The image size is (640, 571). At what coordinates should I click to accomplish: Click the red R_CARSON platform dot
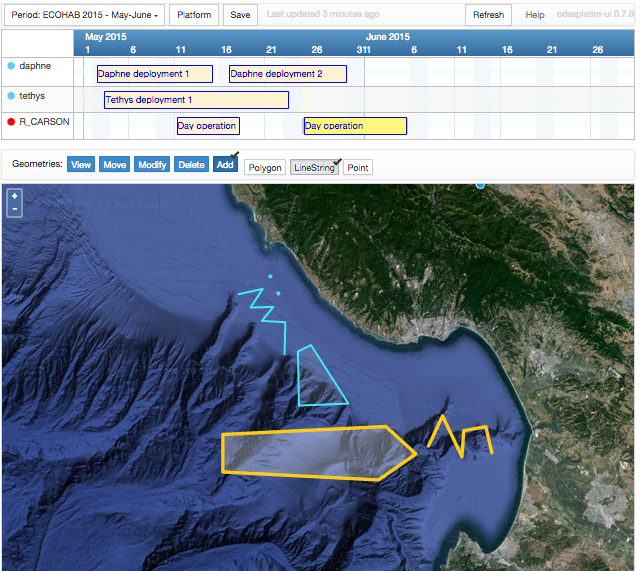coord(11,123)
